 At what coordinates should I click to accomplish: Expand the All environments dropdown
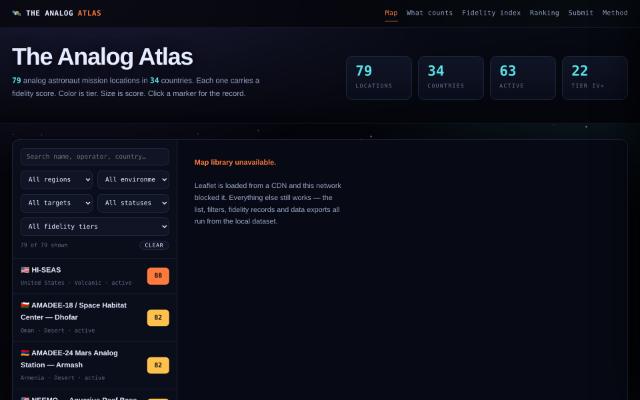click(133, 180)
